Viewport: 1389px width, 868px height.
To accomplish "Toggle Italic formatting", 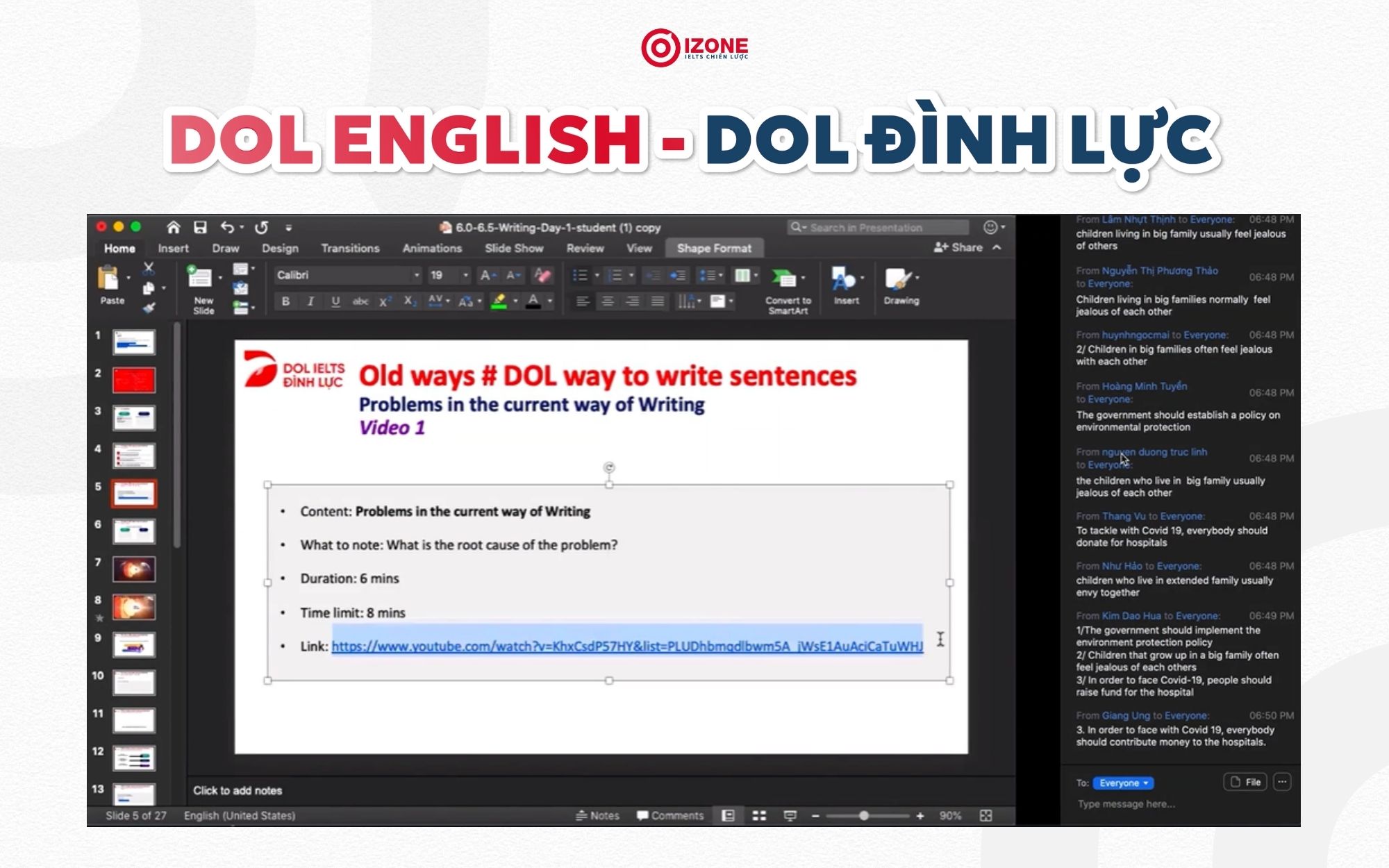I will 310,301.
